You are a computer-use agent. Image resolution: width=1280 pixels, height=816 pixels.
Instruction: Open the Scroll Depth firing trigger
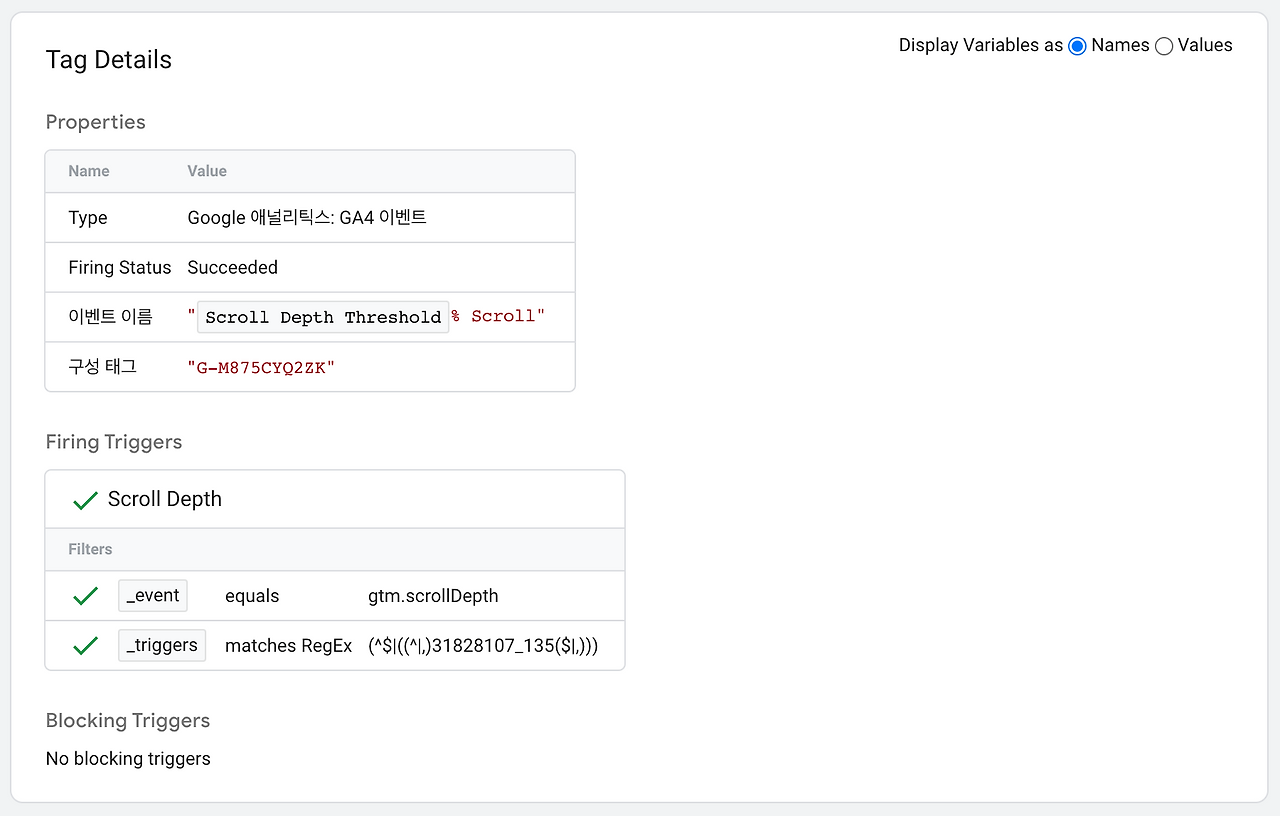click(165, 499)
